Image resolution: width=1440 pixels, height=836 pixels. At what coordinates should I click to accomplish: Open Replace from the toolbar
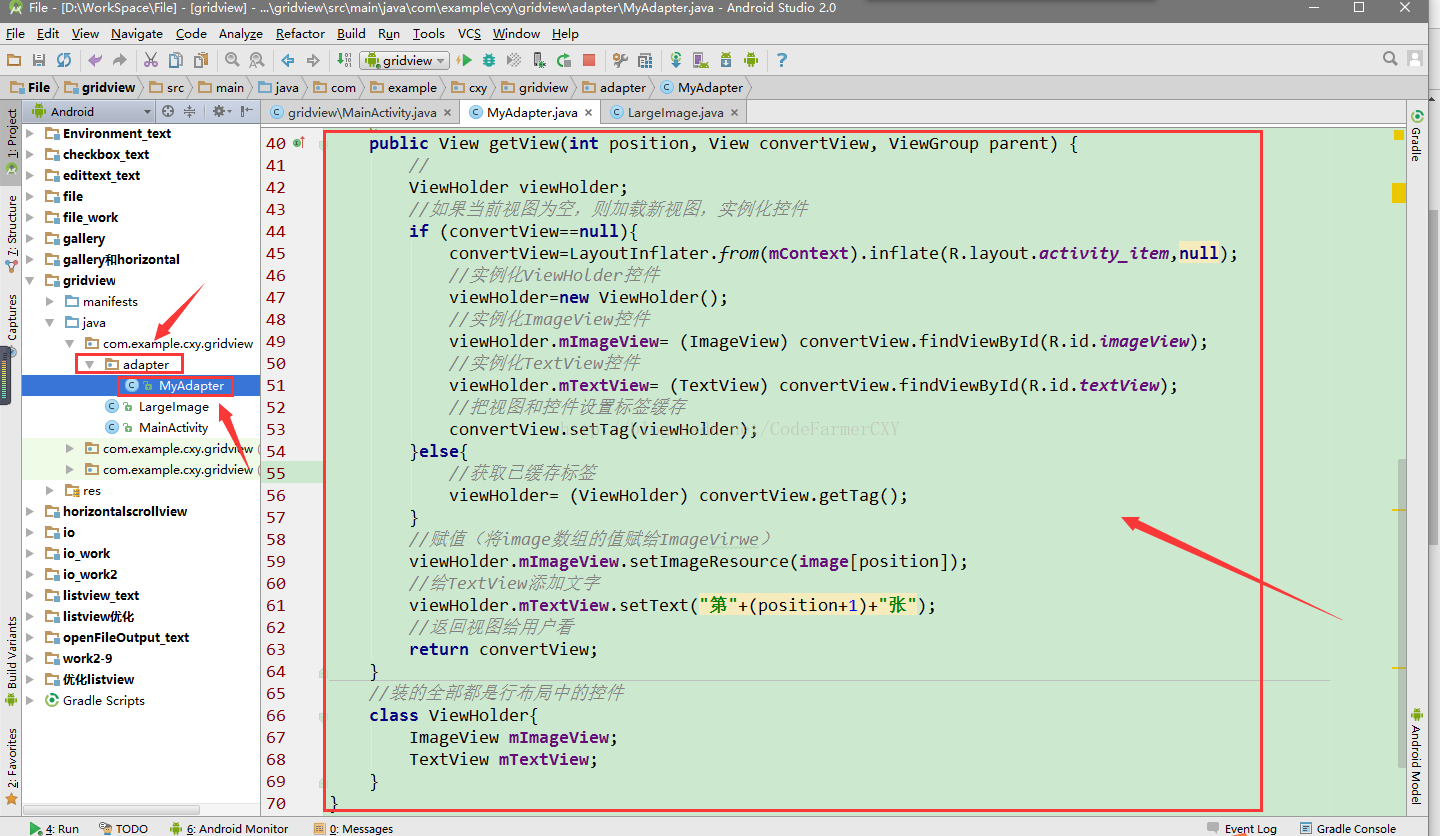tap(256, 60)
